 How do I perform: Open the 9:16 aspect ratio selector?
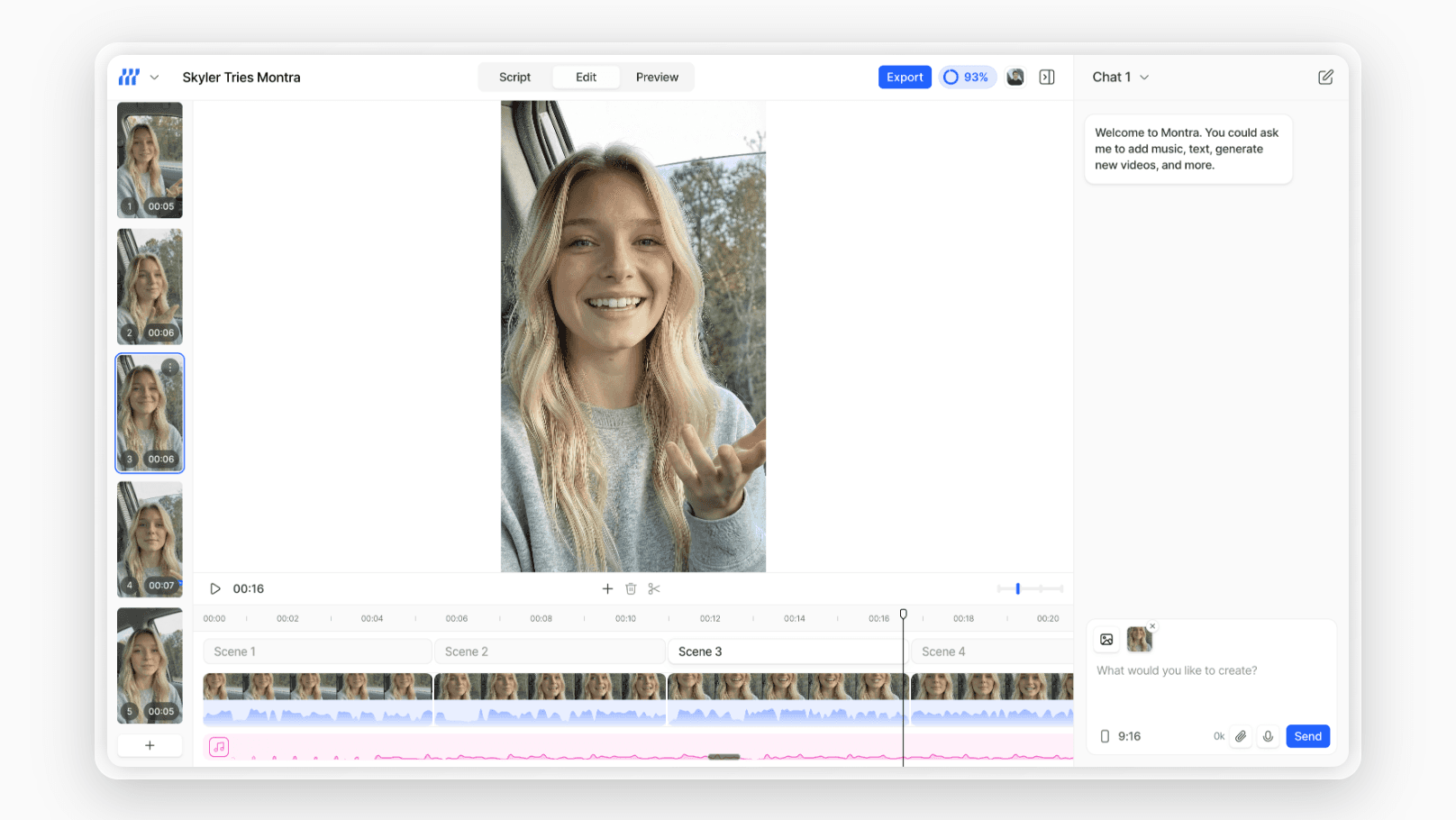(x=1121, y=736)
